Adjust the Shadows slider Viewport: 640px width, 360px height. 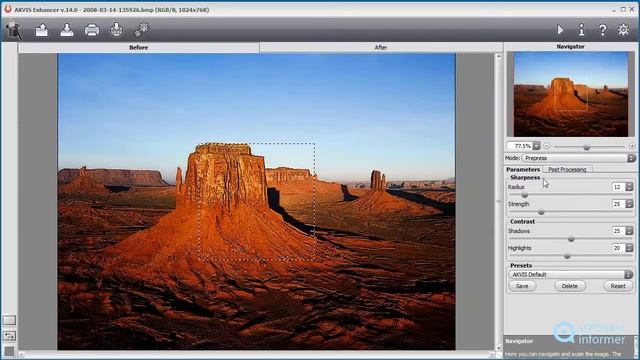coord(571,239)
